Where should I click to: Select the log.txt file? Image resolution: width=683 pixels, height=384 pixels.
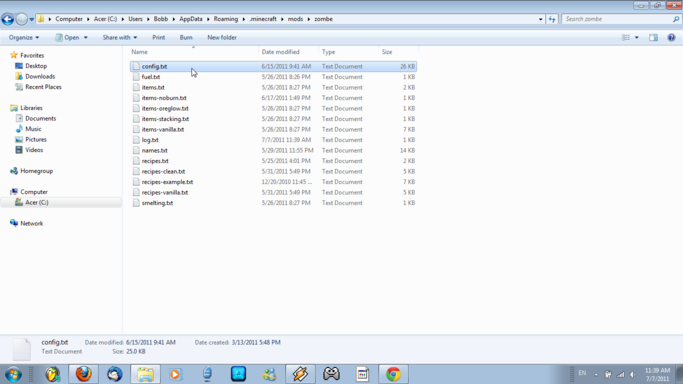point(274,140)
